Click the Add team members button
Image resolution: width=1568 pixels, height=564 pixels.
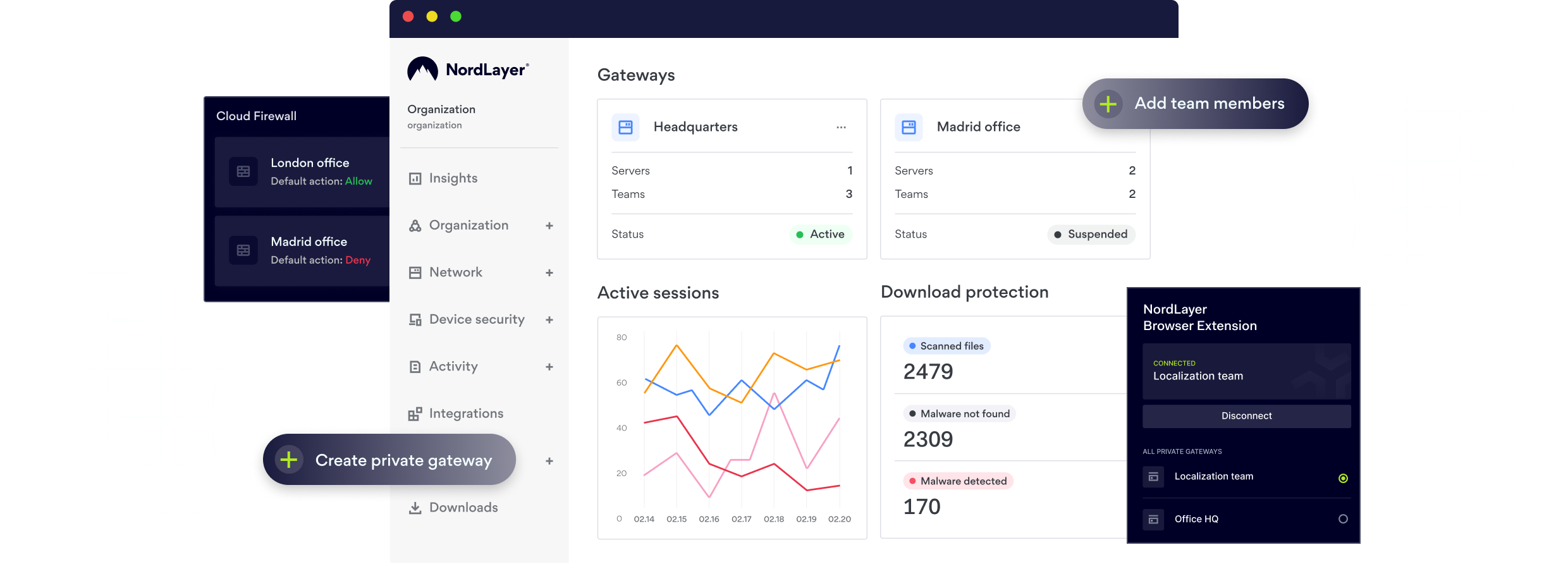pos(1195,104)
